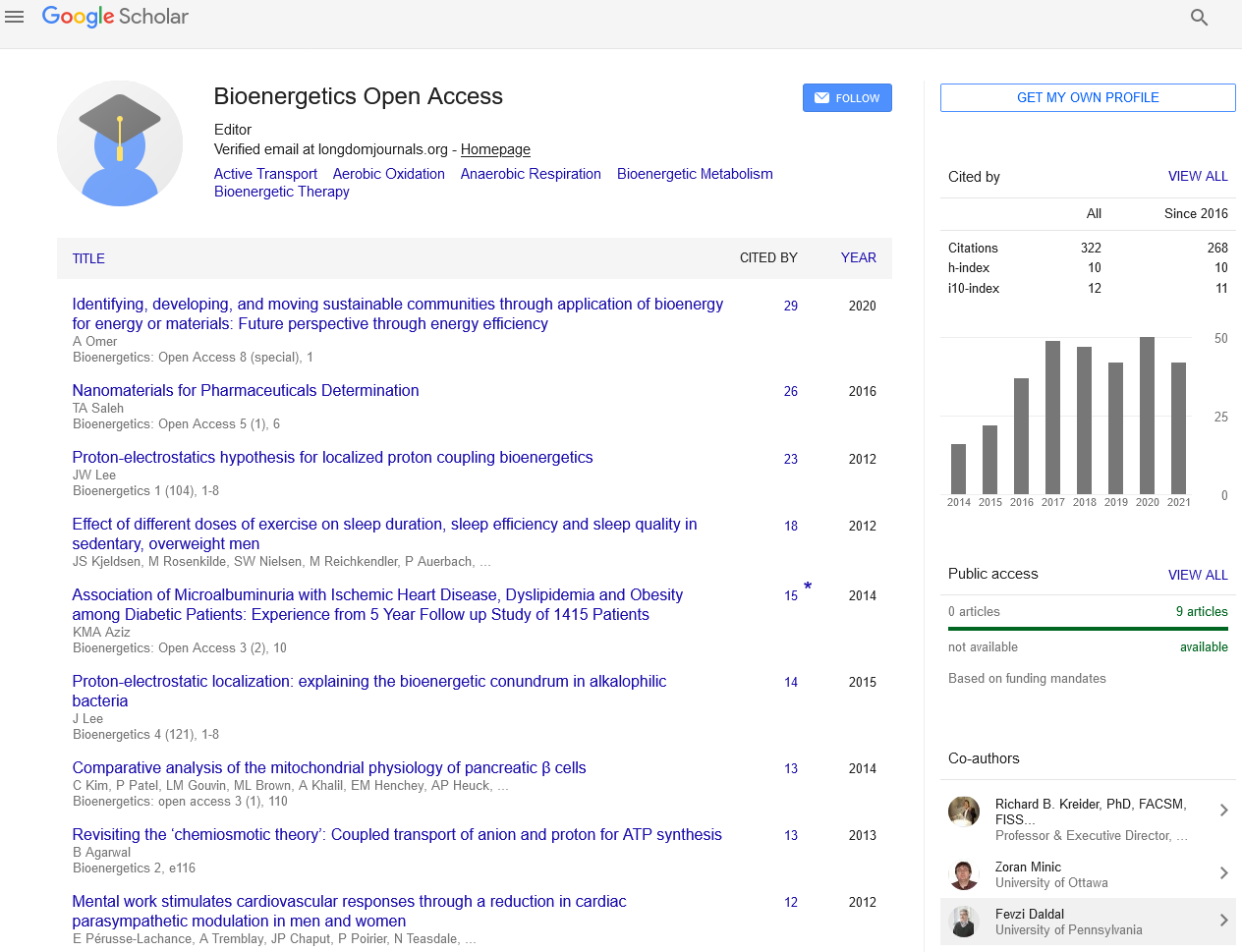Open Fevzi Daldal co-author profile
This screenshot has width=1242, height=952.
[1030, 914]
